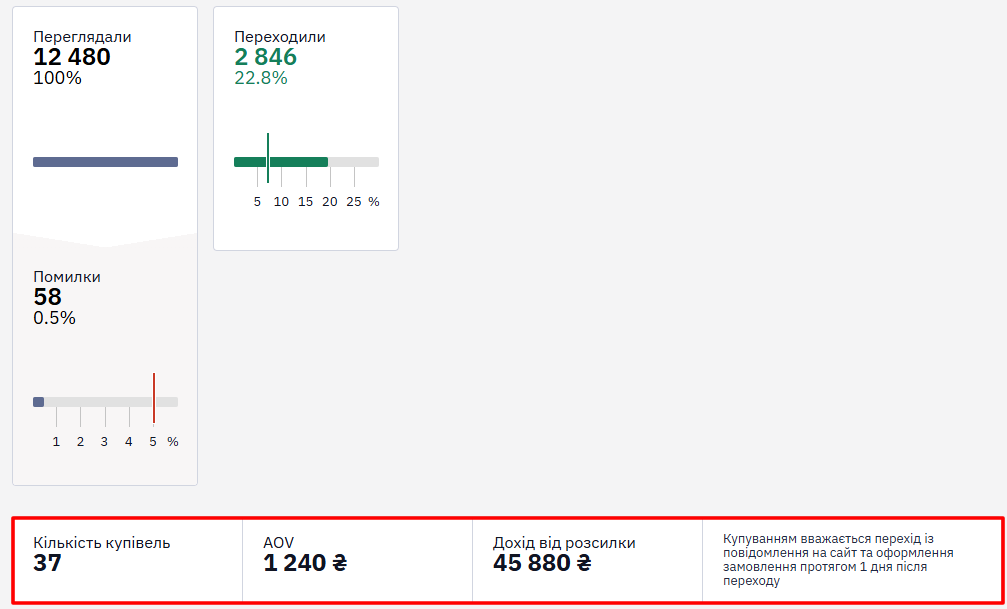
Task: Click the 20 tick on Переходили scale
Action: pyautogui.click(x=329, y=202)
